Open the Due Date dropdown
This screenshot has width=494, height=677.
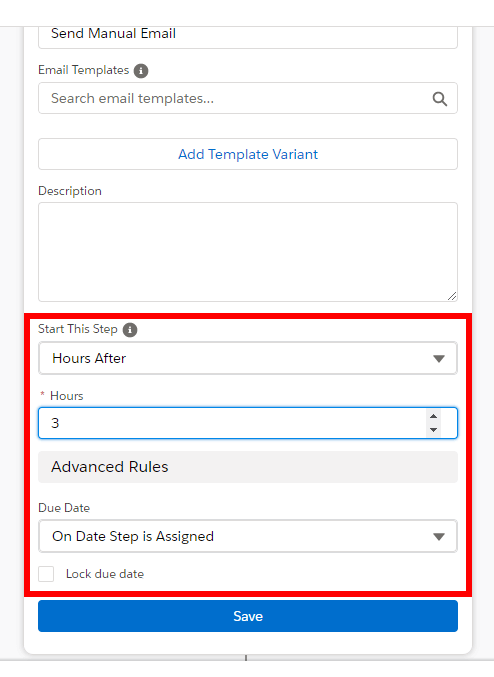click(x=248, y=536)
